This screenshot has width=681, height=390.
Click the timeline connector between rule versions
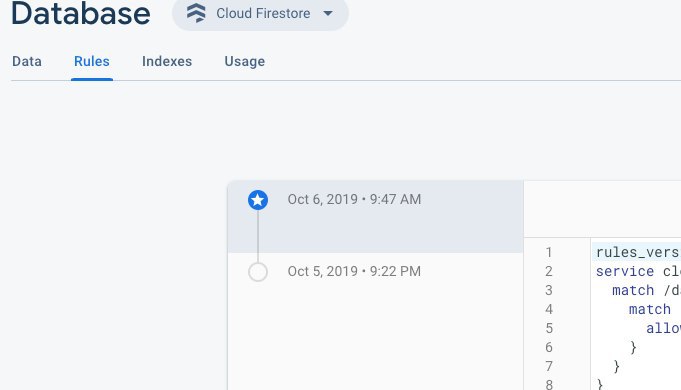258,236
